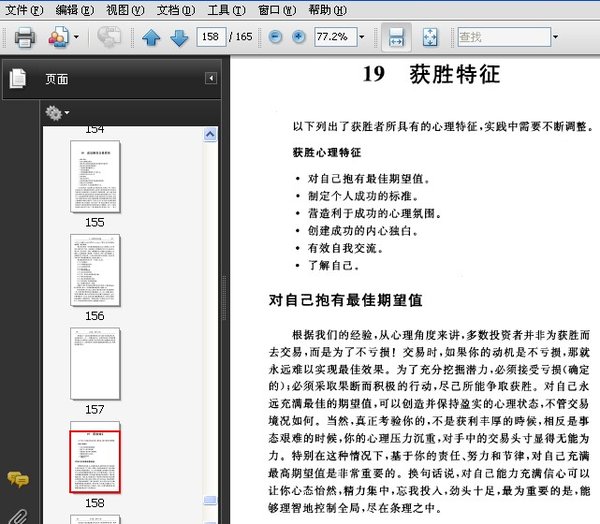Click the section heading 对自己抱有最佳期望值

pos(346,300)
